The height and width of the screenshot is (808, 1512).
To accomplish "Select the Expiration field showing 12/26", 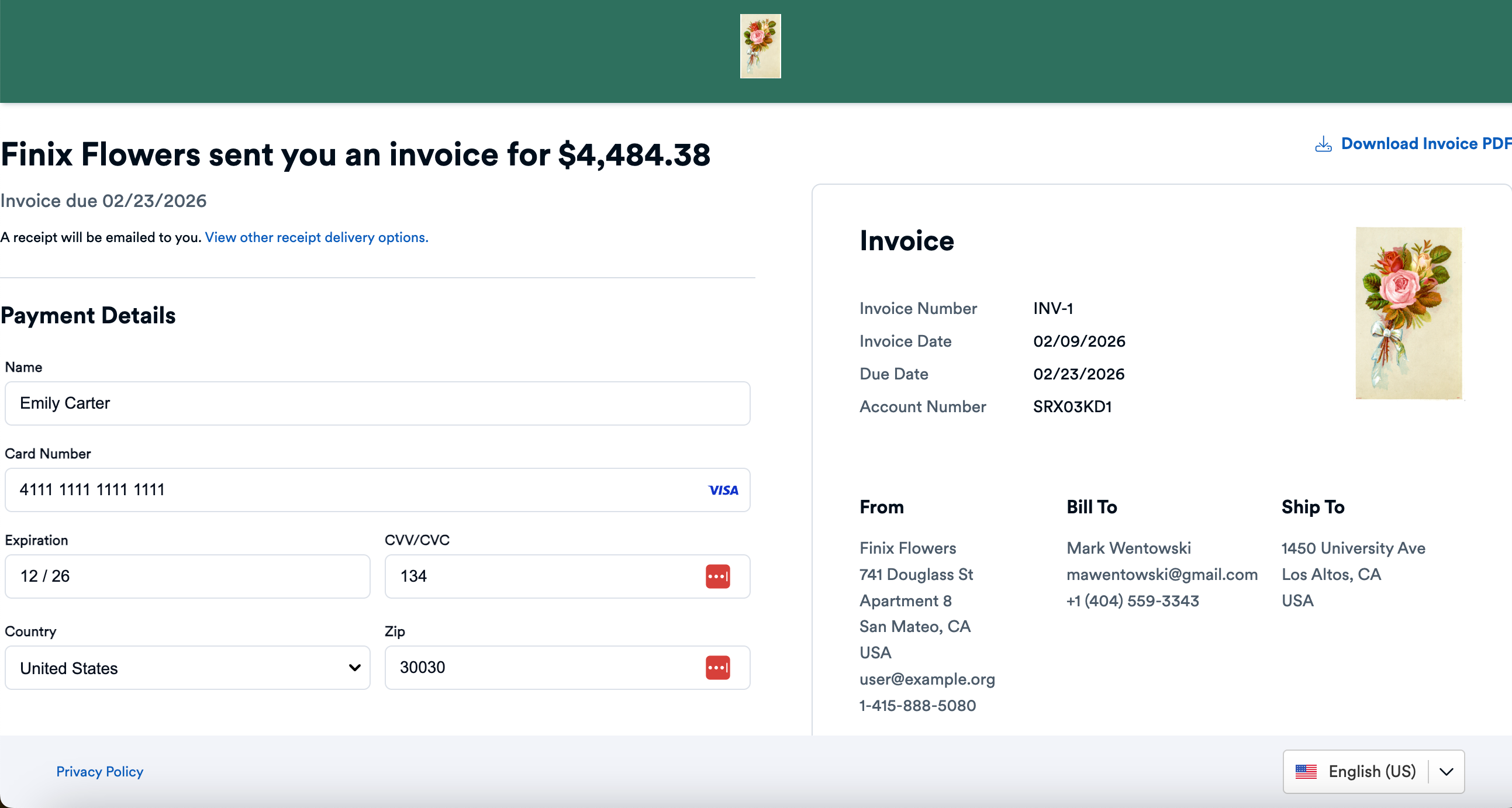I will point(187,576).
